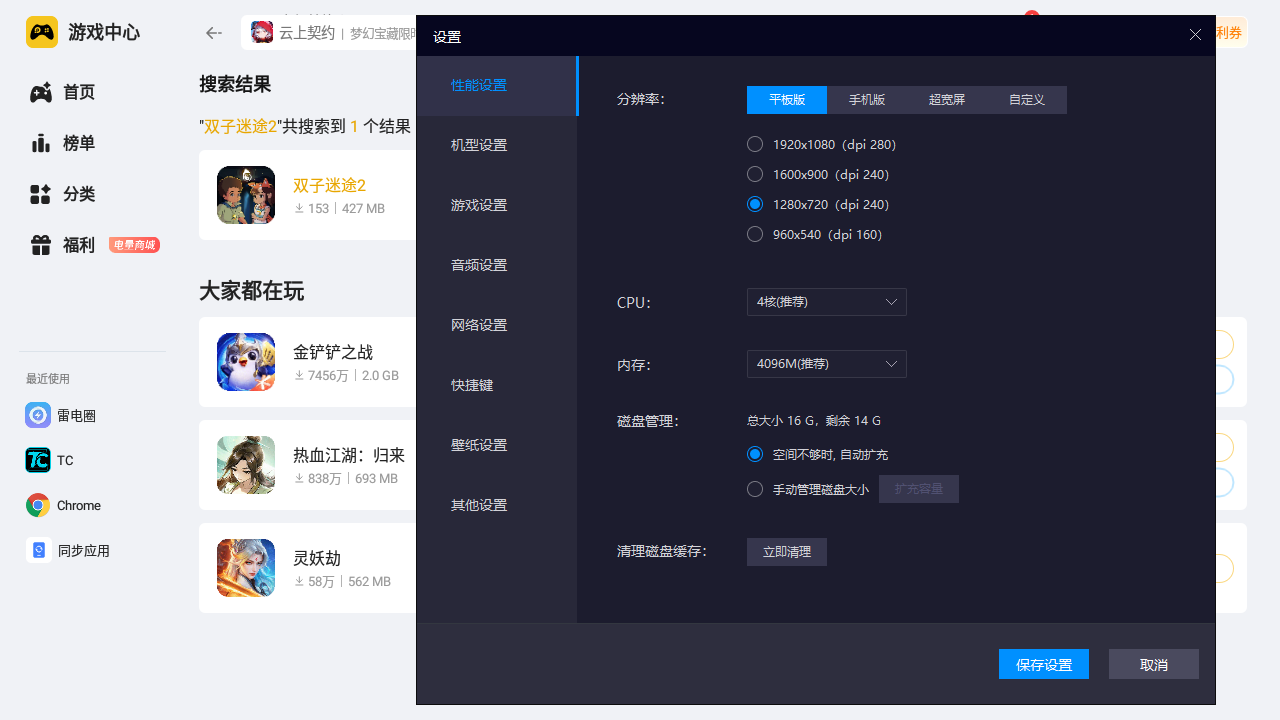The height and width of the screenshot is (720, 1280).
Task: Click the back arrow next to search bar
Action: pyautogui.click(x=213, y=33)
